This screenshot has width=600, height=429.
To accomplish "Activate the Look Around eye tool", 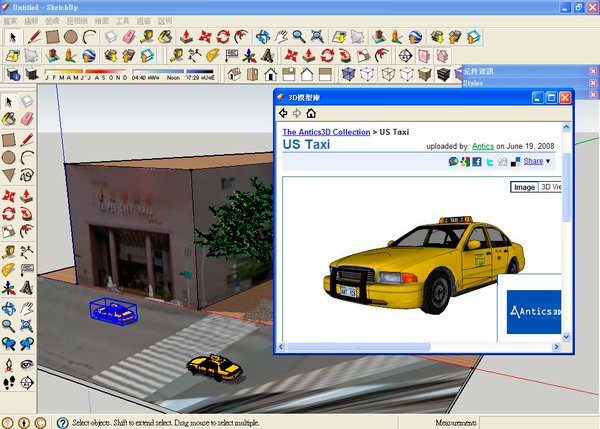I will [x=26, y=364].
